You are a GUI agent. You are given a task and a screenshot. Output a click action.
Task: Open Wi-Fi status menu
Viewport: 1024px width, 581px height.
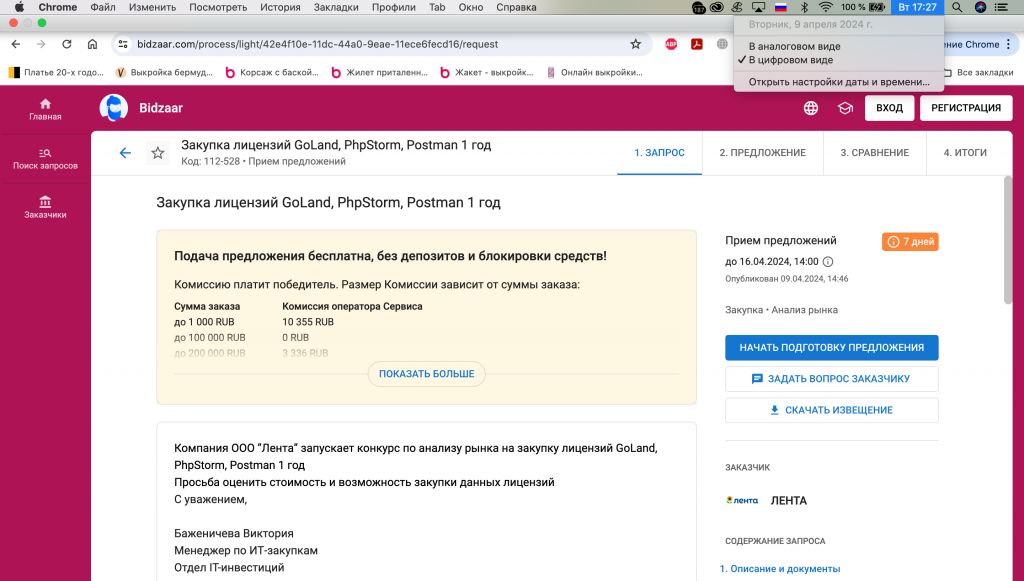(x=825, y=7)
